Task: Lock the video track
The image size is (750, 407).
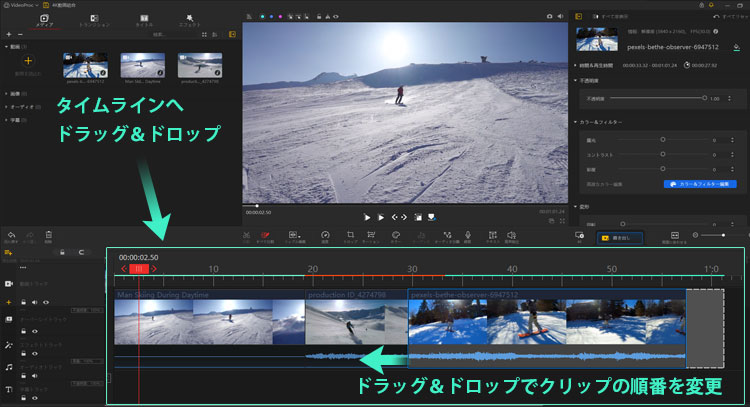Action: pyautogui.click(x=23, y=302)
